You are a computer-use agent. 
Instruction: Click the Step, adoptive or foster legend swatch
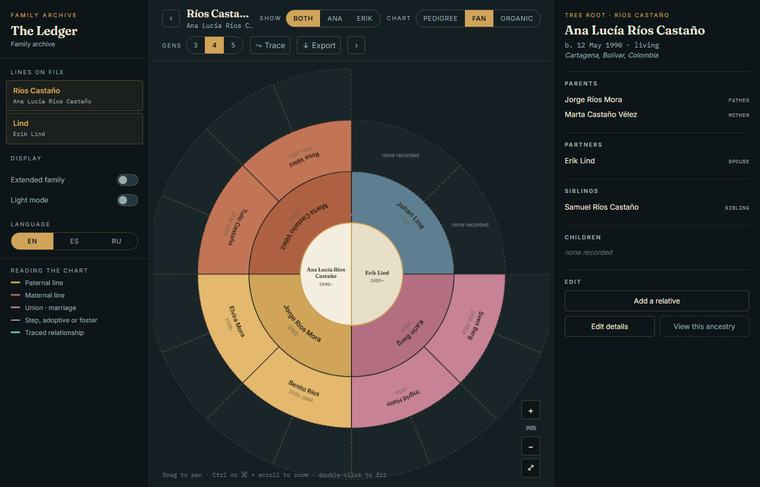tap(16, 320)
